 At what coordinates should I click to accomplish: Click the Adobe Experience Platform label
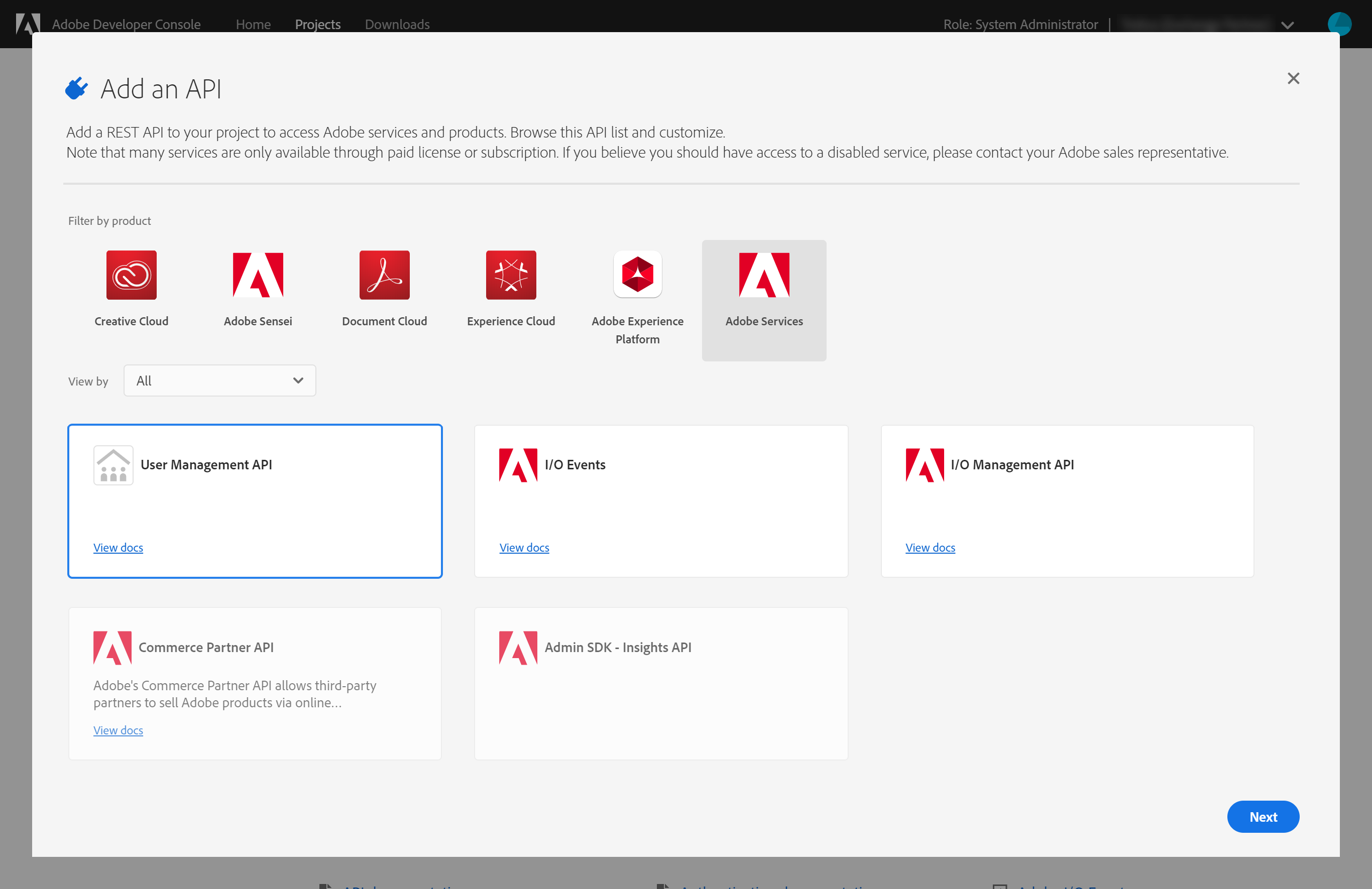638,330
